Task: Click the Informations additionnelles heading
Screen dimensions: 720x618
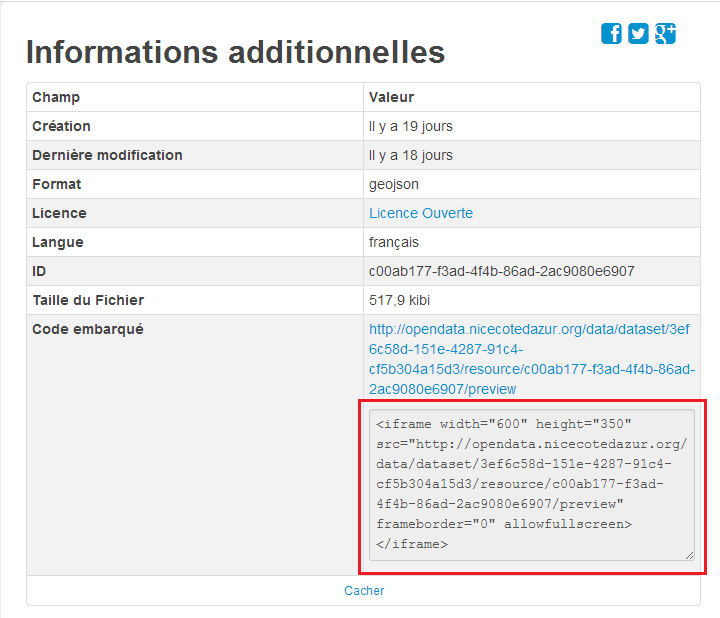Action: point(235,52)
